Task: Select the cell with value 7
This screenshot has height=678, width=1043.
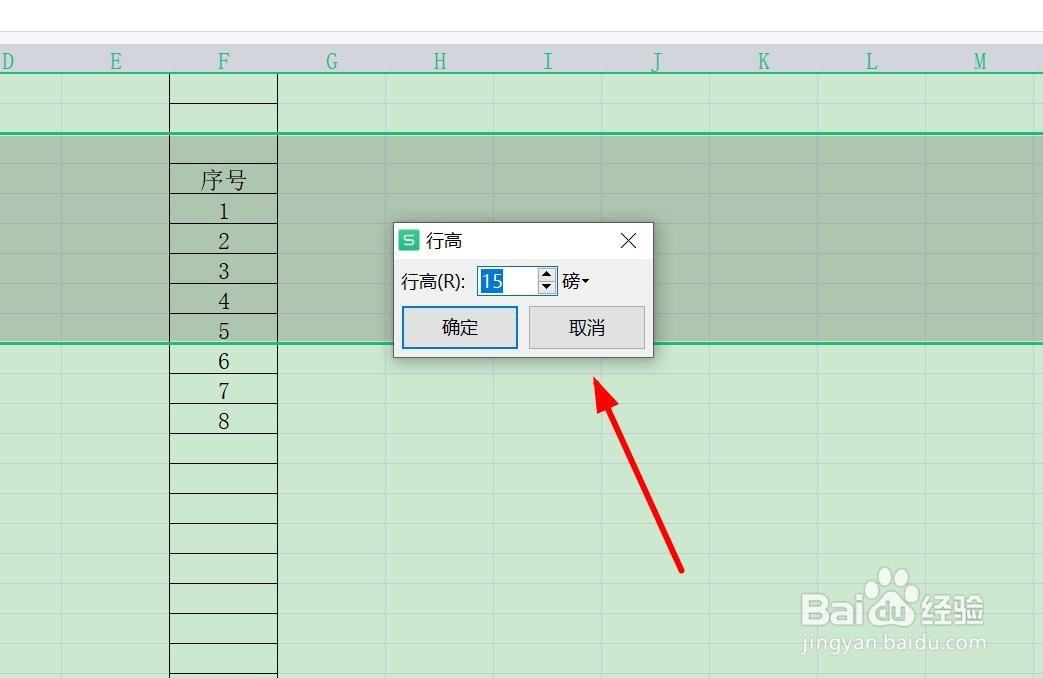Action: [224, 389]
